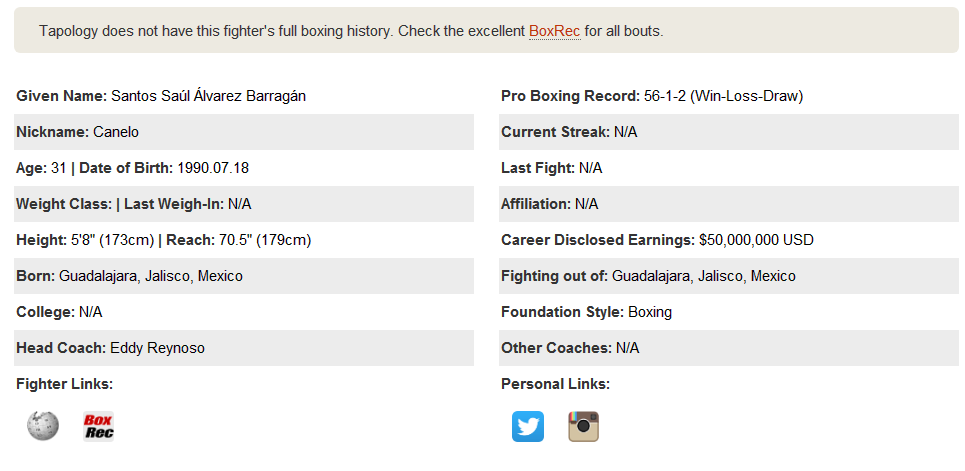Screen dimensions: 965x471
Task: Click the Career Disclosed Earnings amount
Action: click(756, 240)
